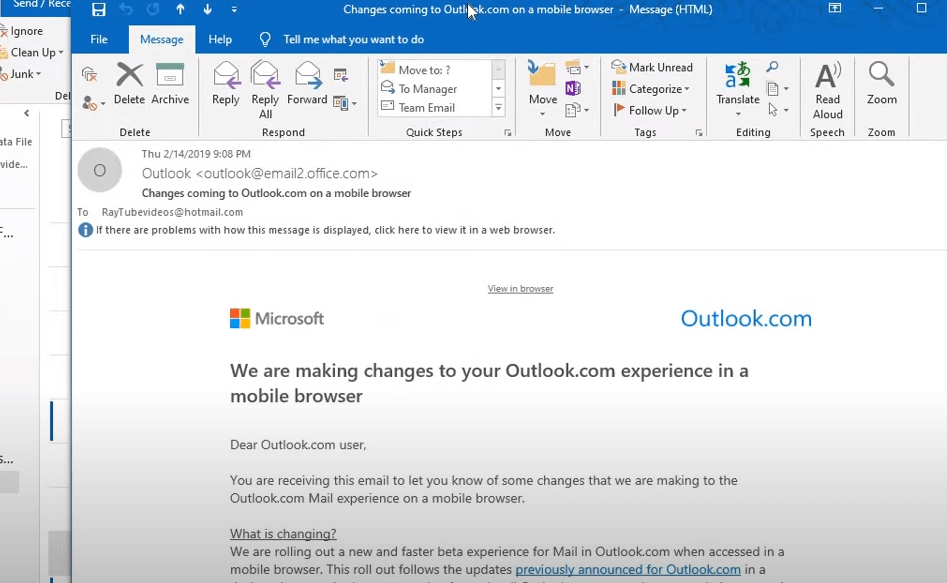
Task: Save the message via Quick Access Toolbar
Action: coord(97,11)
